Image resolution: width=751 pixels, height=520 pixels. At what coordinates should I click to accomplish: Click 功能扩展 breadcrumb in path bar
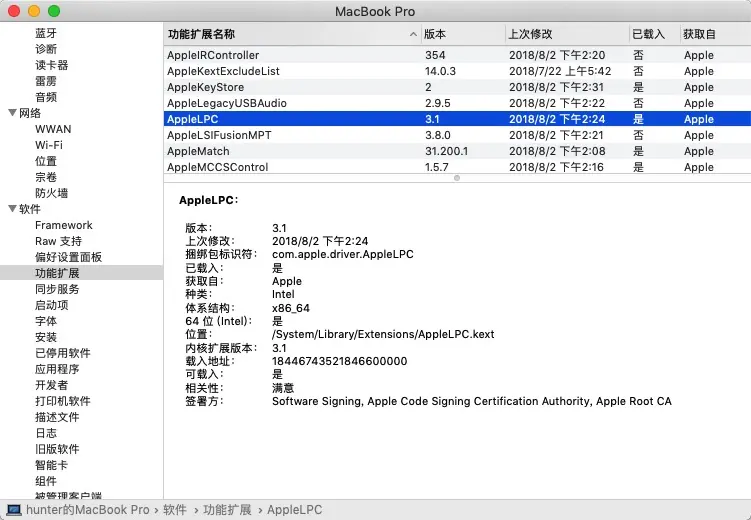click(x=227, y=510)
